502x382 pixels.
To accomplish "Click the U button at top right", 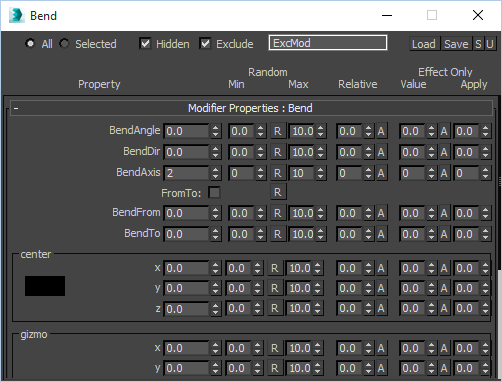I will point(490,44).
